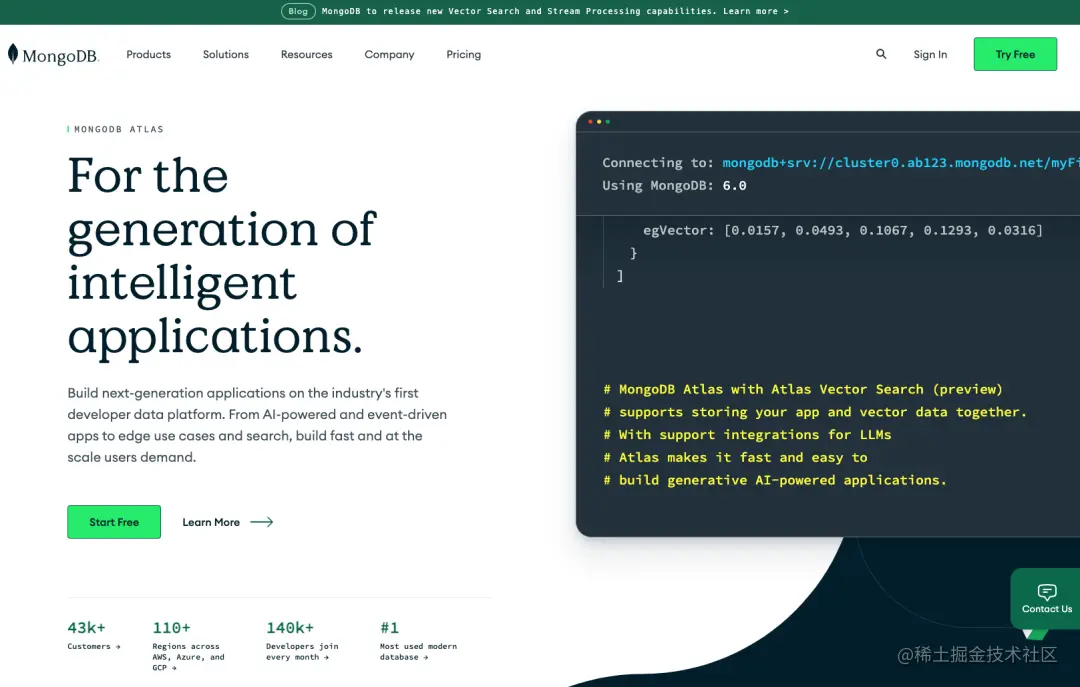Screen dimensions: 1080x687
Task: Click the arrow next to Learn More
Action: pos(262,522)
